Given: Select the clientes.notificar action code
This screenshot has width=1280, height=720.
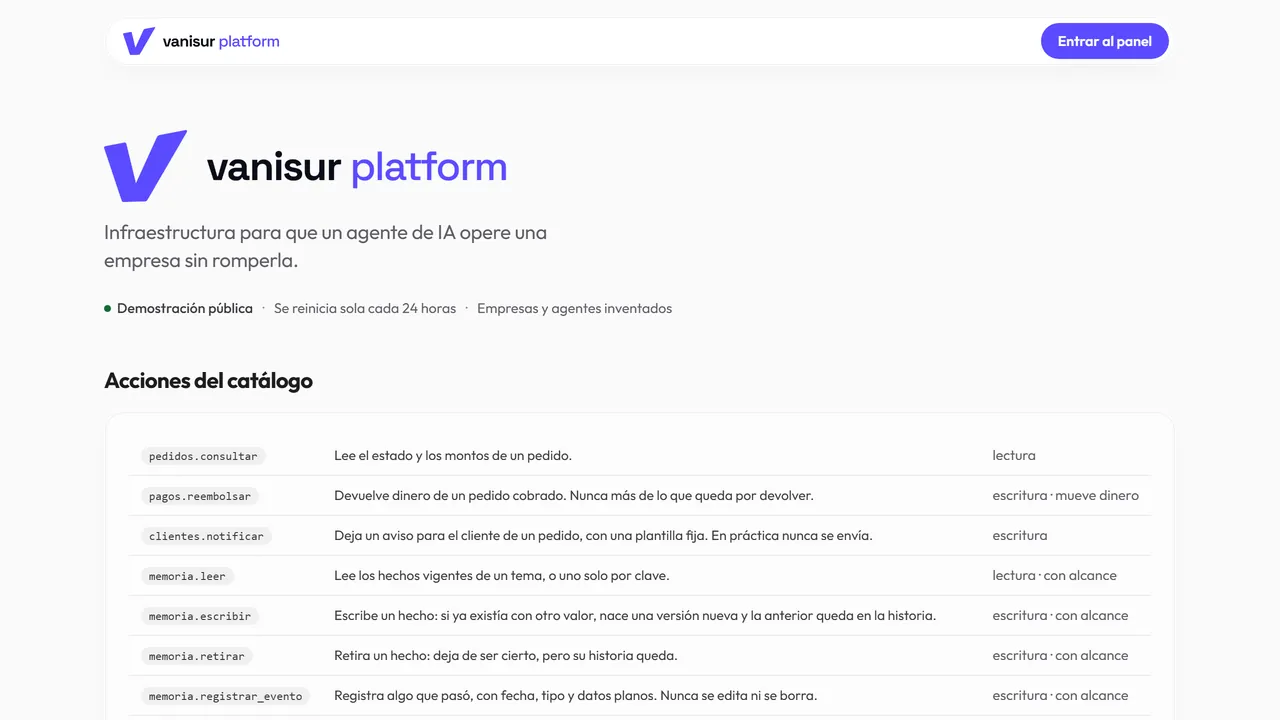Looking at the screenshot, I should tap(206, 536).
